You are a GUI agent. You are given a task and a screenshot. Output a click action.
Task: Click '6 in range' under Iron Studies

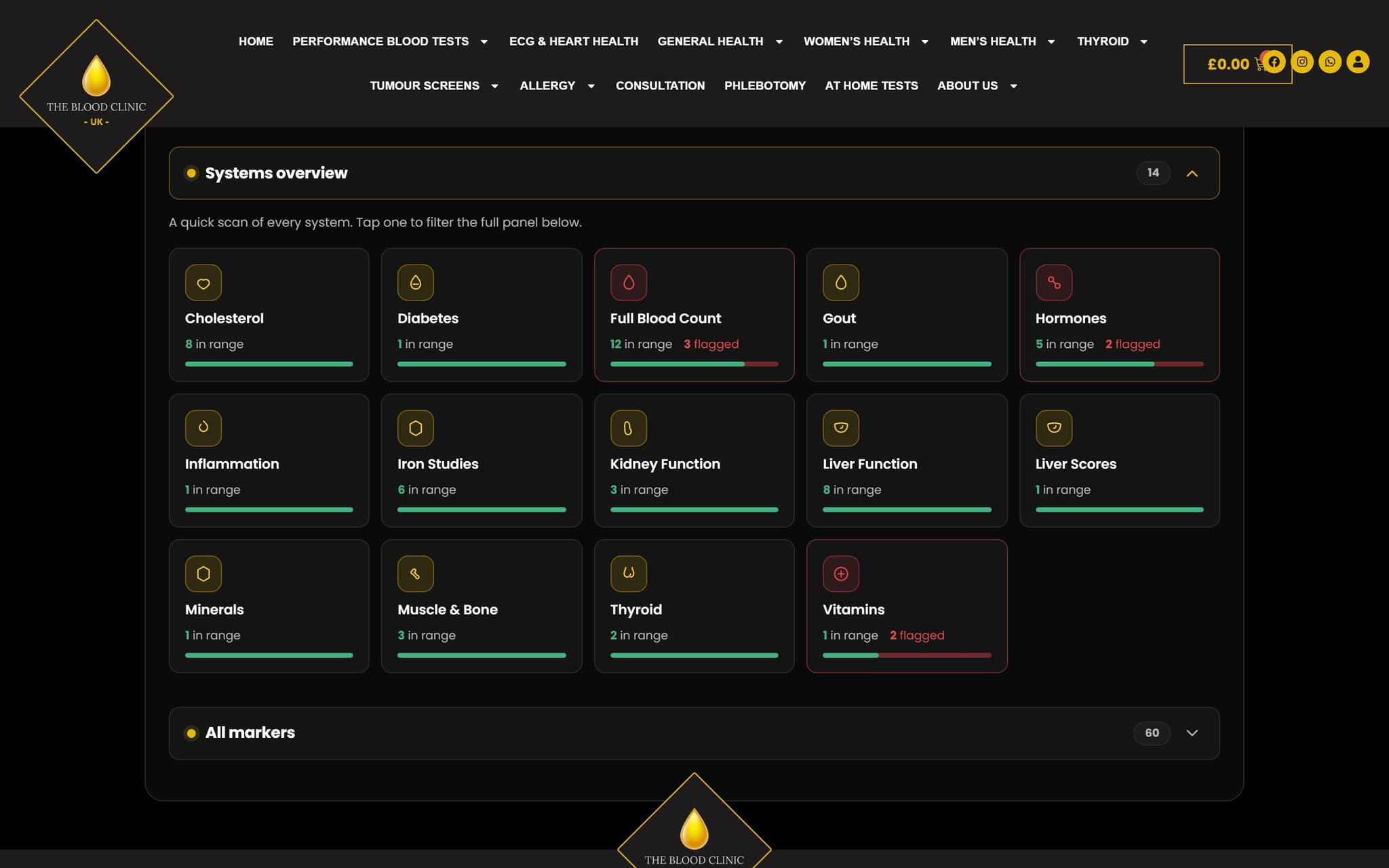[x=427, y=490]
